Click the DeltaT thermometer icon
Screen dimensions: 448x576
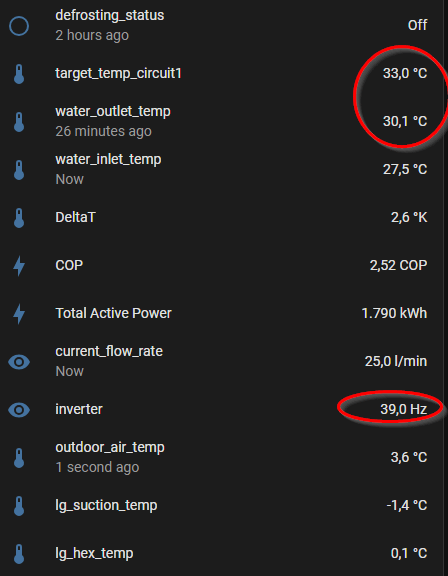pyautogui.click(x=19, y=218)
